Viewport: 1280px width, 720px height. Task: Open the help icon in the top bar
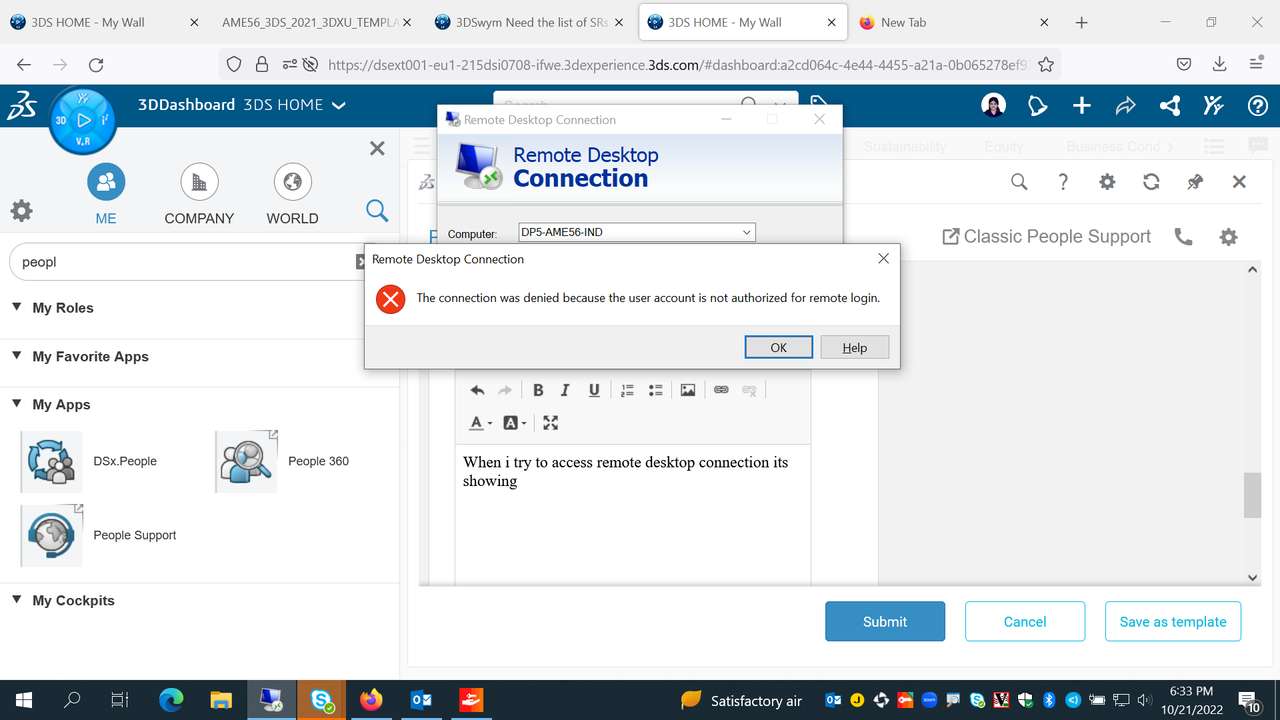[x=1257, y=105]
